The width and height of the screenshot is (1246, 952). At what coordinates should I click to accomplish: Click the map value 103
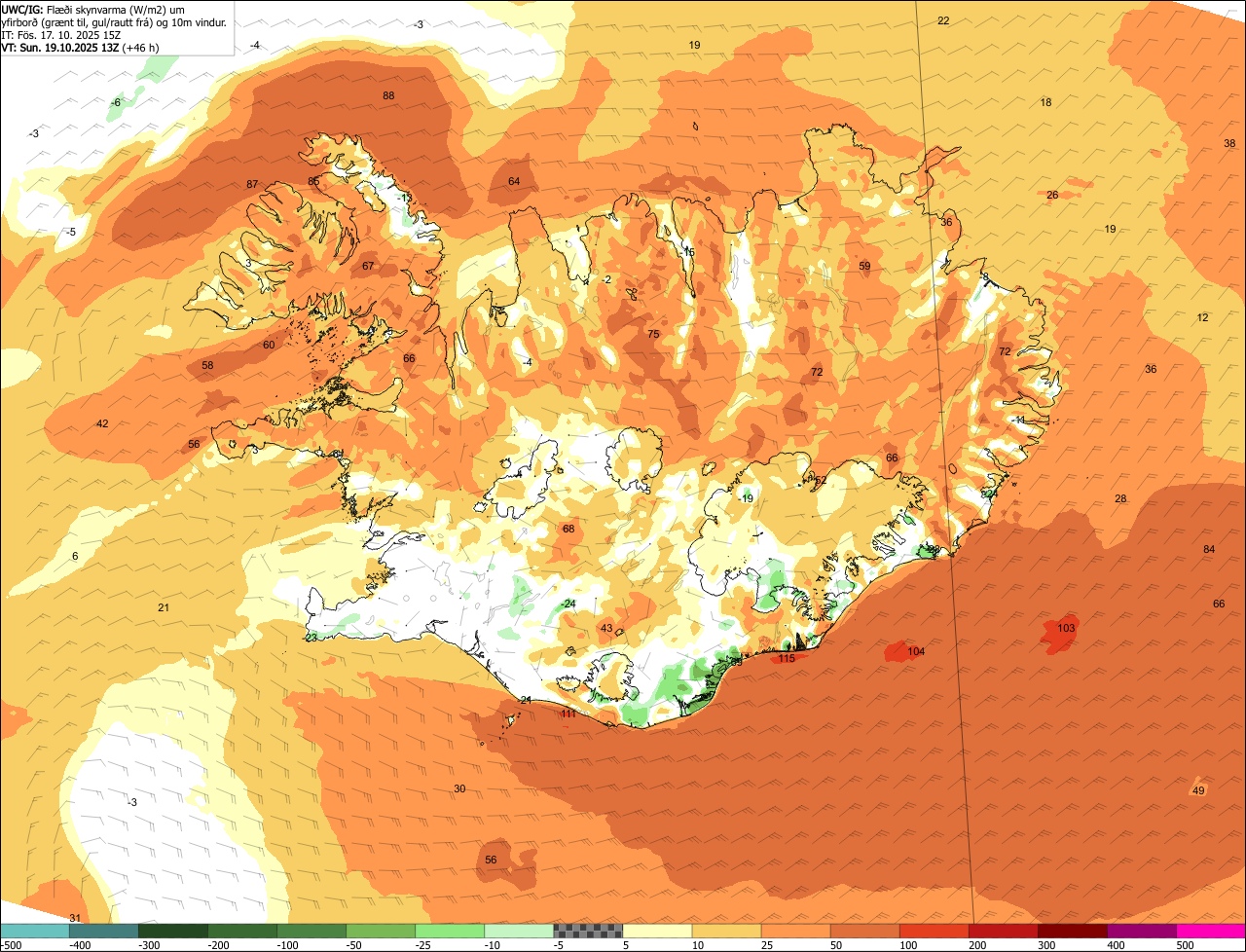(1066, 628)
